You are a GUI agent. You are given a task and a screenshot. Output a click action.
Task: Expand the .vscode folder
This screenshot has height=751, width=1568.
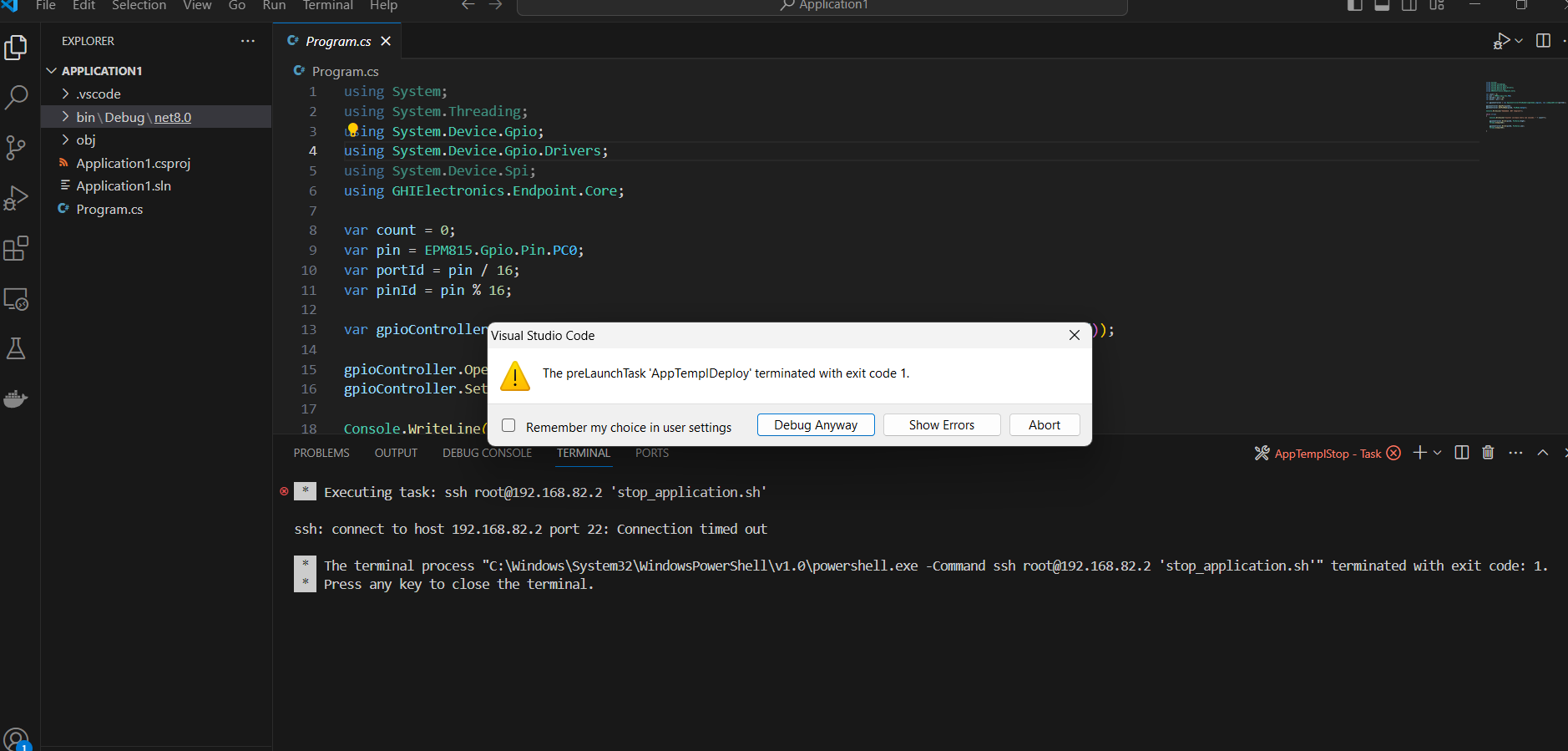click(156, 94)
